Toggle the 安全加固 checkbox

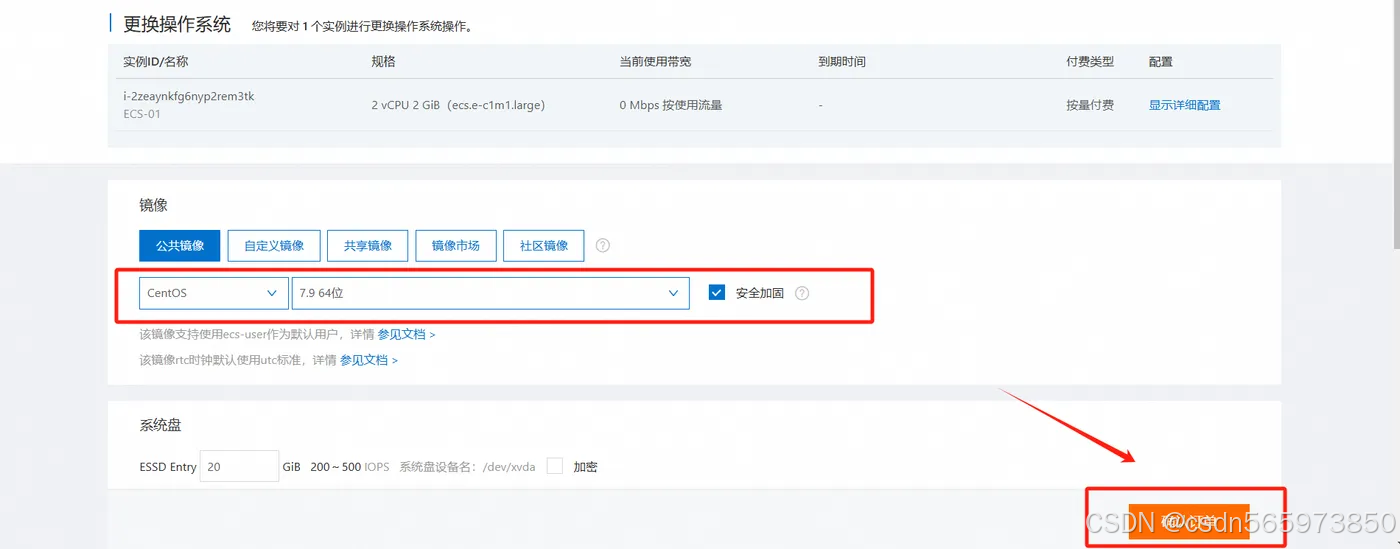[716, 292]
